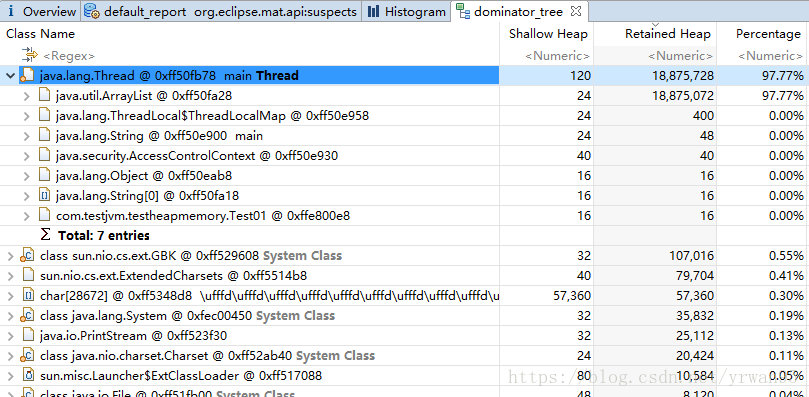Click the String[0] array icon
Image resolution: width=809 pixels, height=397 pixels.
point(45,196)
